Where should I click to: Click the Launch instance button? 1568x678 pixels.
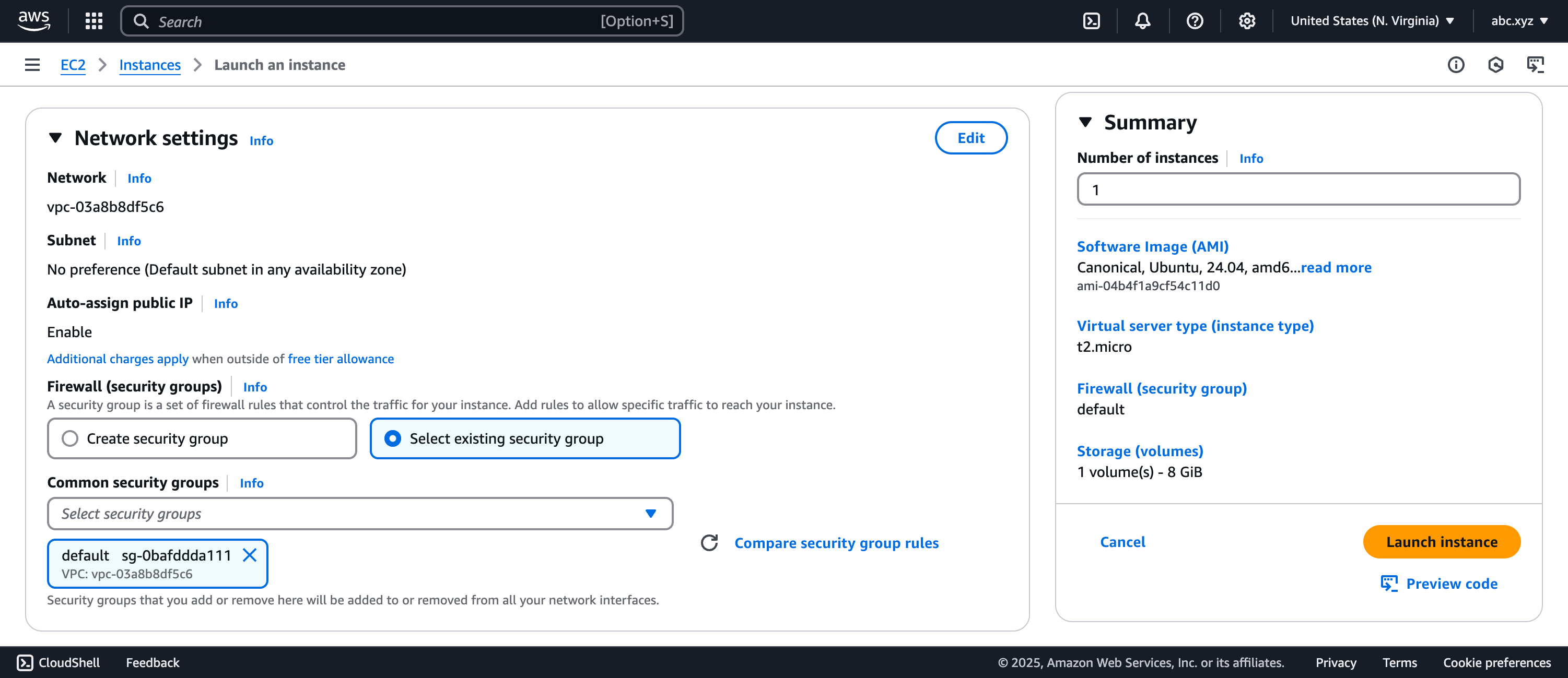(x=1442, y=541)
